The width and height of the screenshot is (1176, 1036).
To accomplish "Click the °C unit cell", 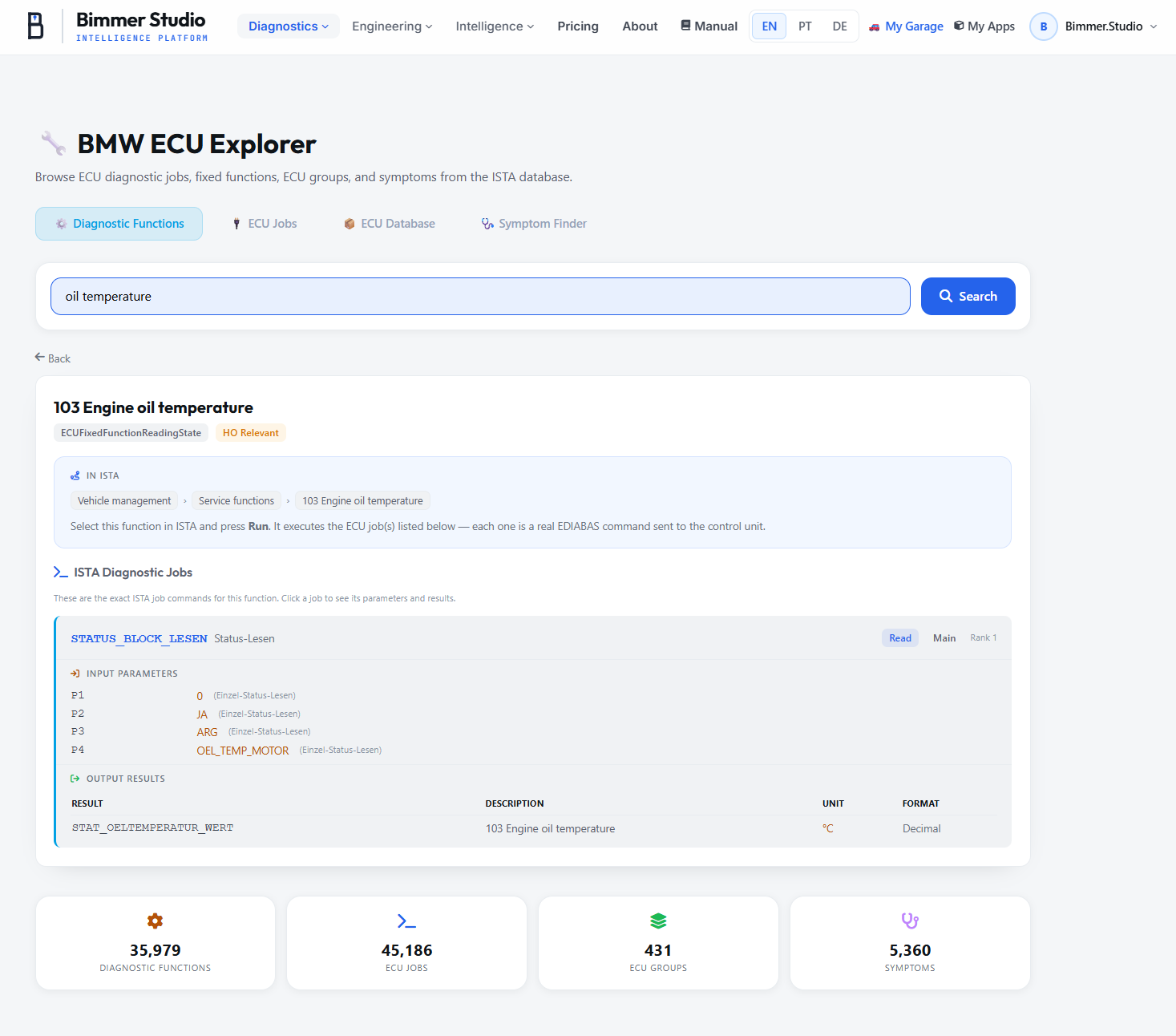I will point(828,828).
